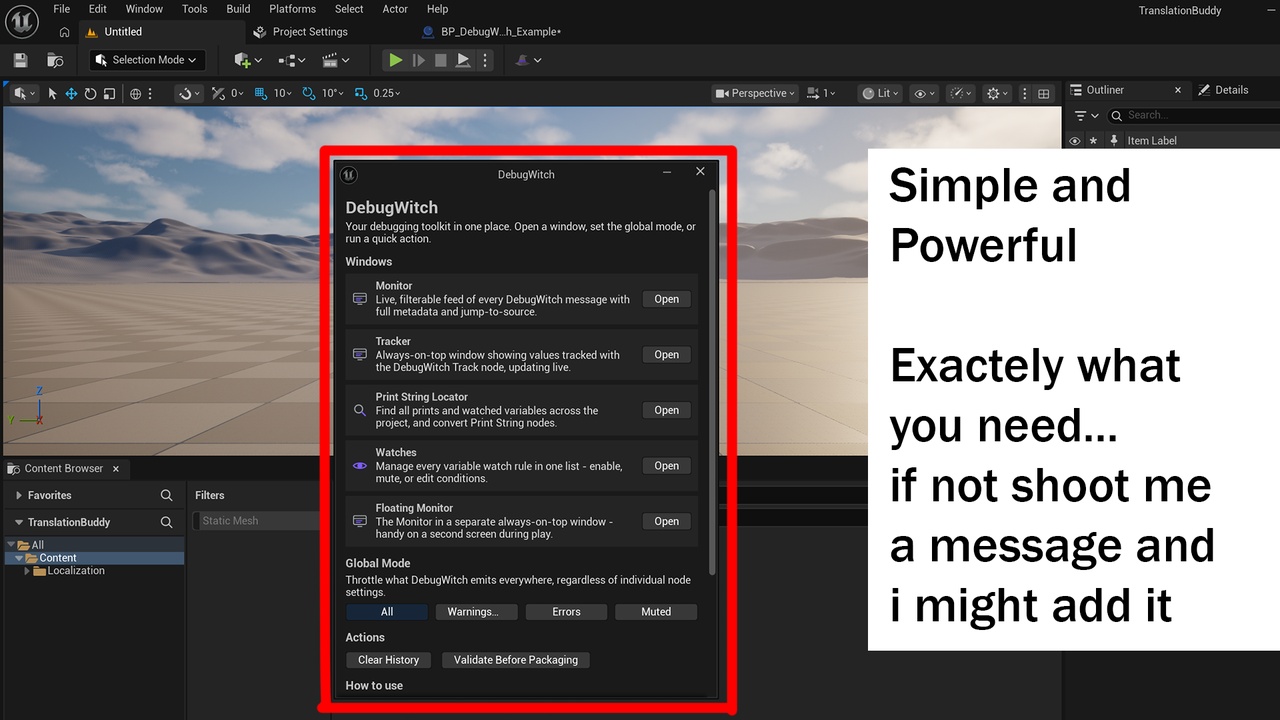1280x720 pixels.
Task: Open the Perspective viewport type dropdown
Action: point(755,93)
